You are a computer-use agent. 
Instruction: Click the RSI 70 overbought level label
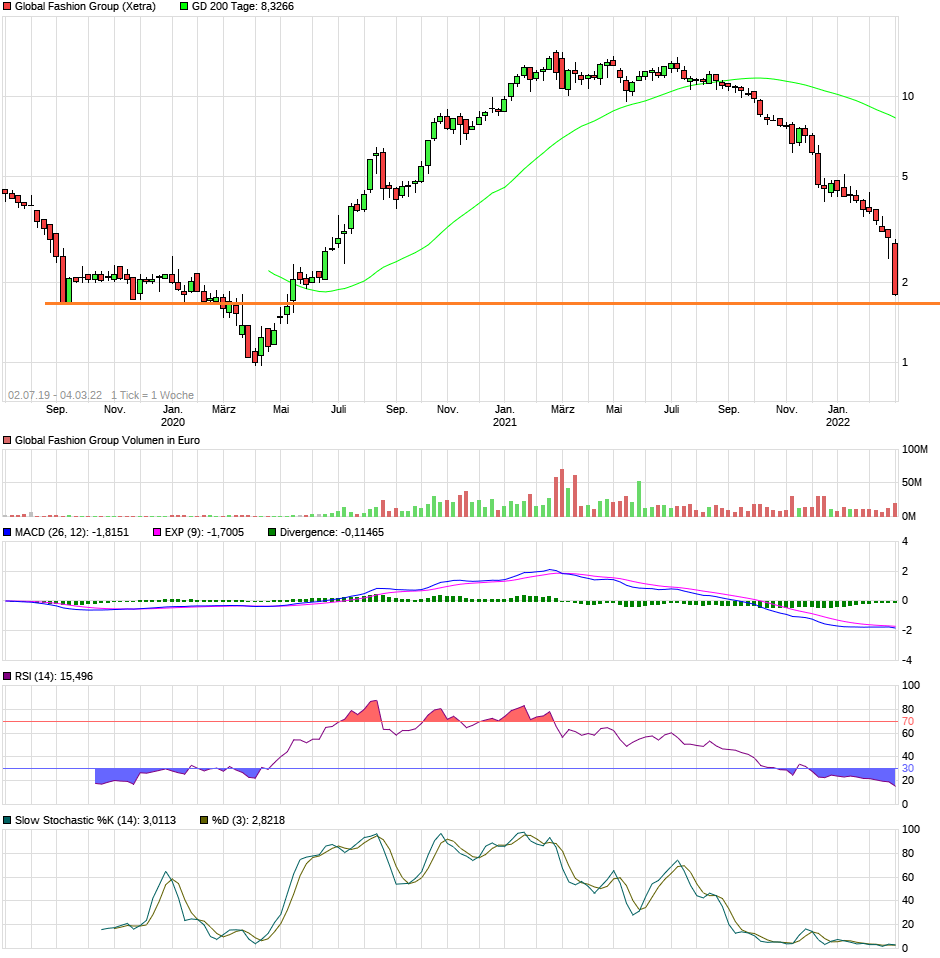click(x=908, y=722)
